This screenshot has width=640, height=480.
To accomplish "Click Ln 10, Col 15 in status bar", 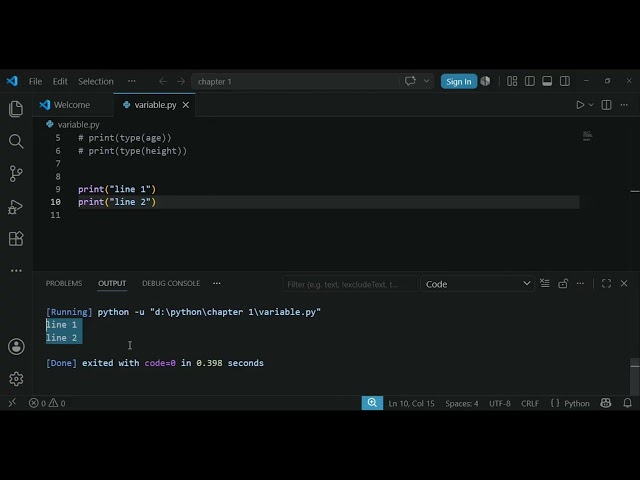I will tap(411, 403).
